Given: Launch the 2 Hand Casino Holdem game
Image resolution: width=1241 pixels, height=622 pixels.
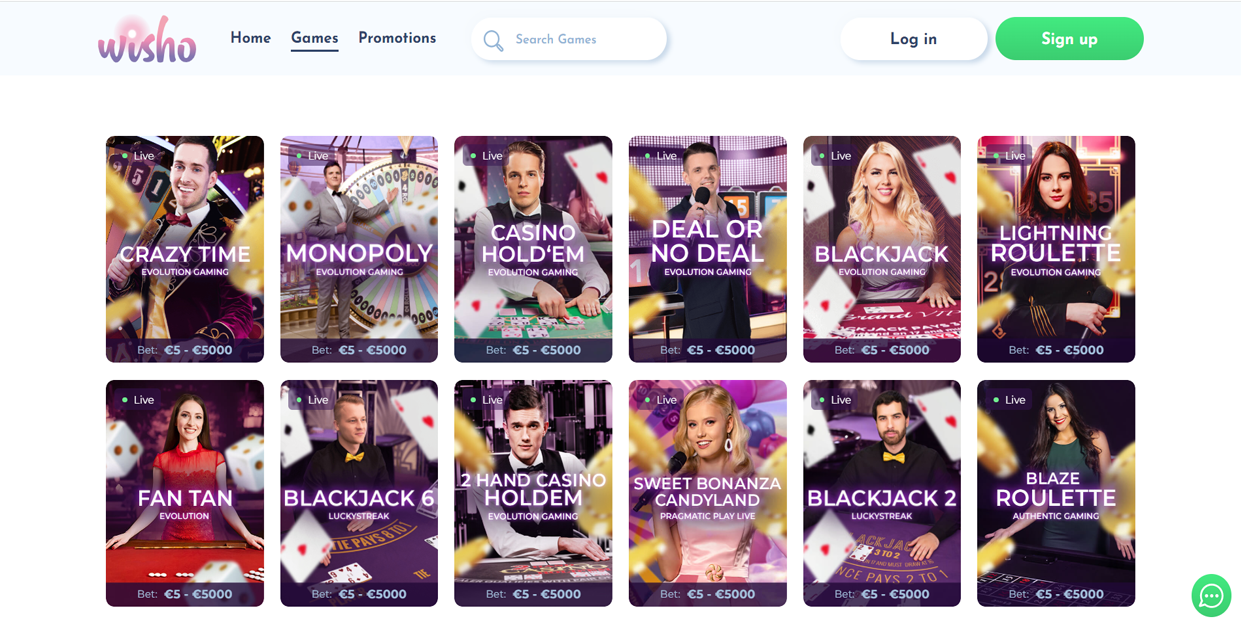Looking at the screenshot, I should (533, 493).
